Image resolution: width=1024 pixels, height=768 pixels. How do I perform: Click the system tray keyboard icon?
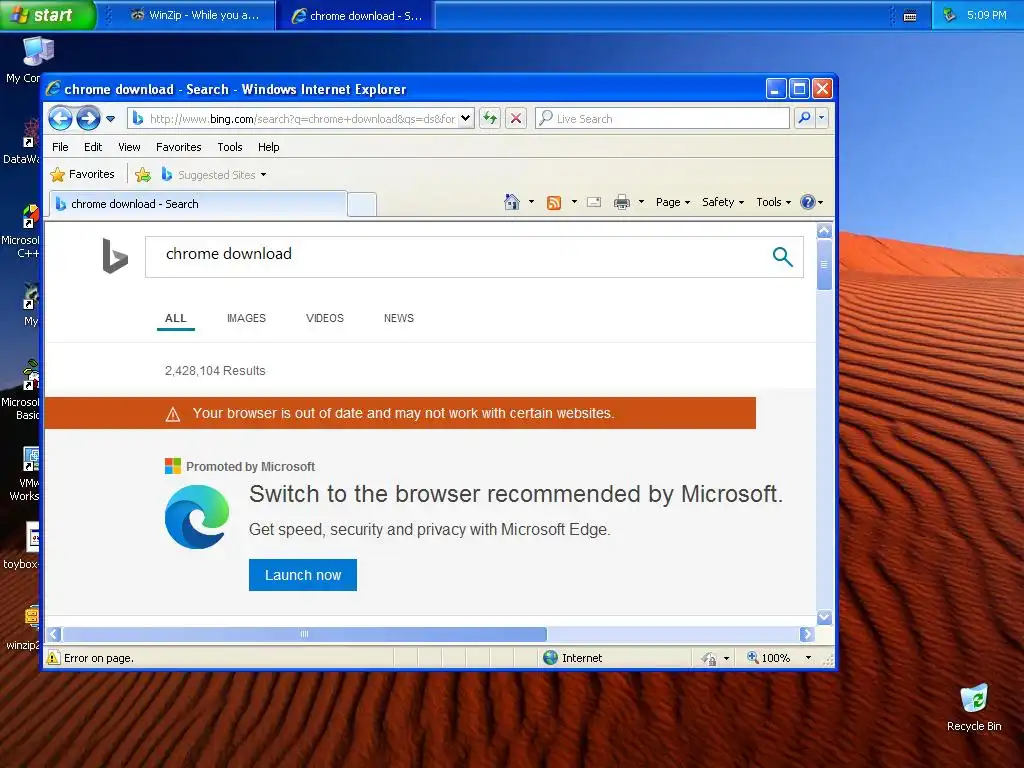coord(910,16)
